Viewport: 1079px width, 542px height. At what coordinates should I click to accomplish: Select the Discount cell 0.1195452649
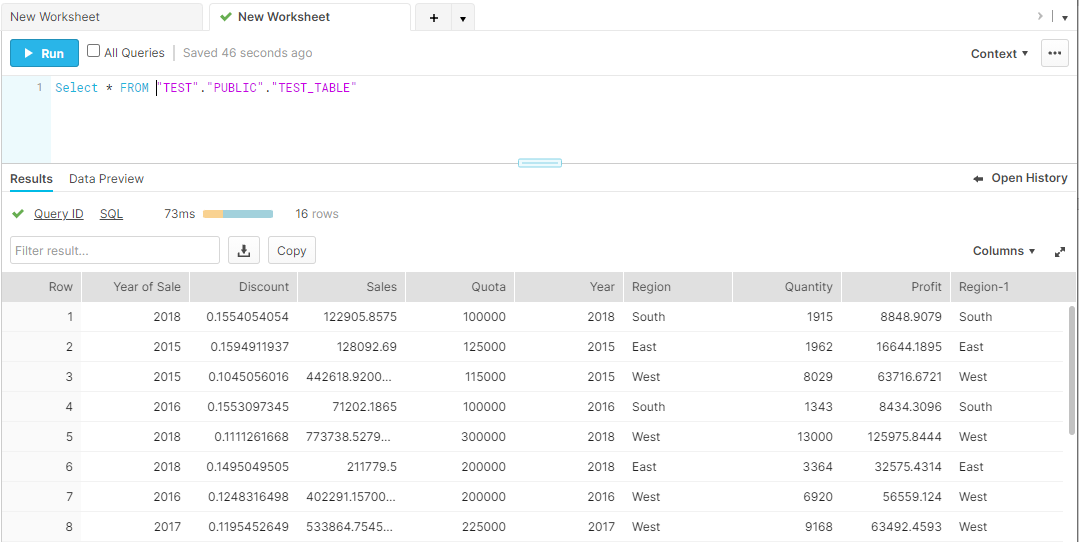tap(244, 527)
